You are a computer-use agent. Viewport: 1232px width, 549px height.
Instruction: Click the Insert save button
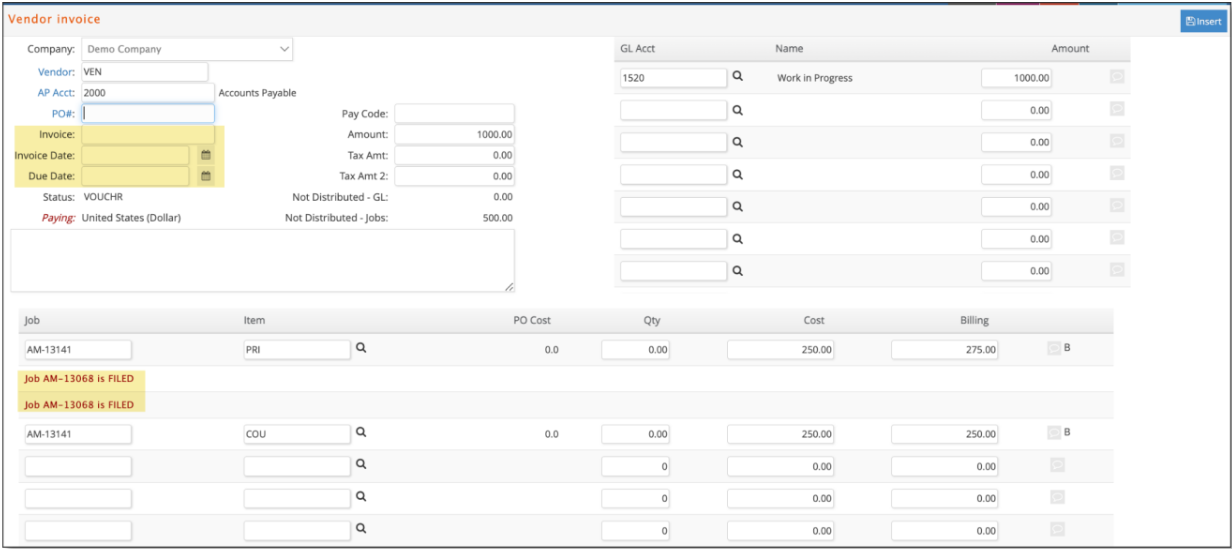pyautogui.click(x=1203, y=21)
